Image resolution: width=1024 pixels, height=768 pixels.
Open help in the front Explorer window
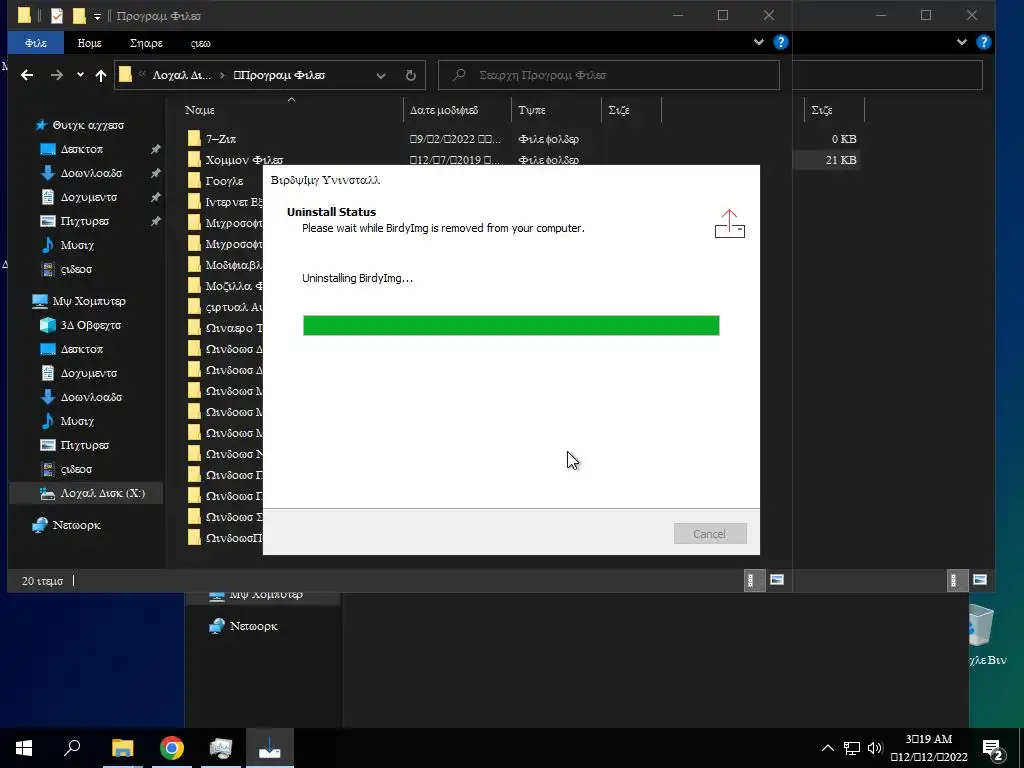[x=780, y=42]
